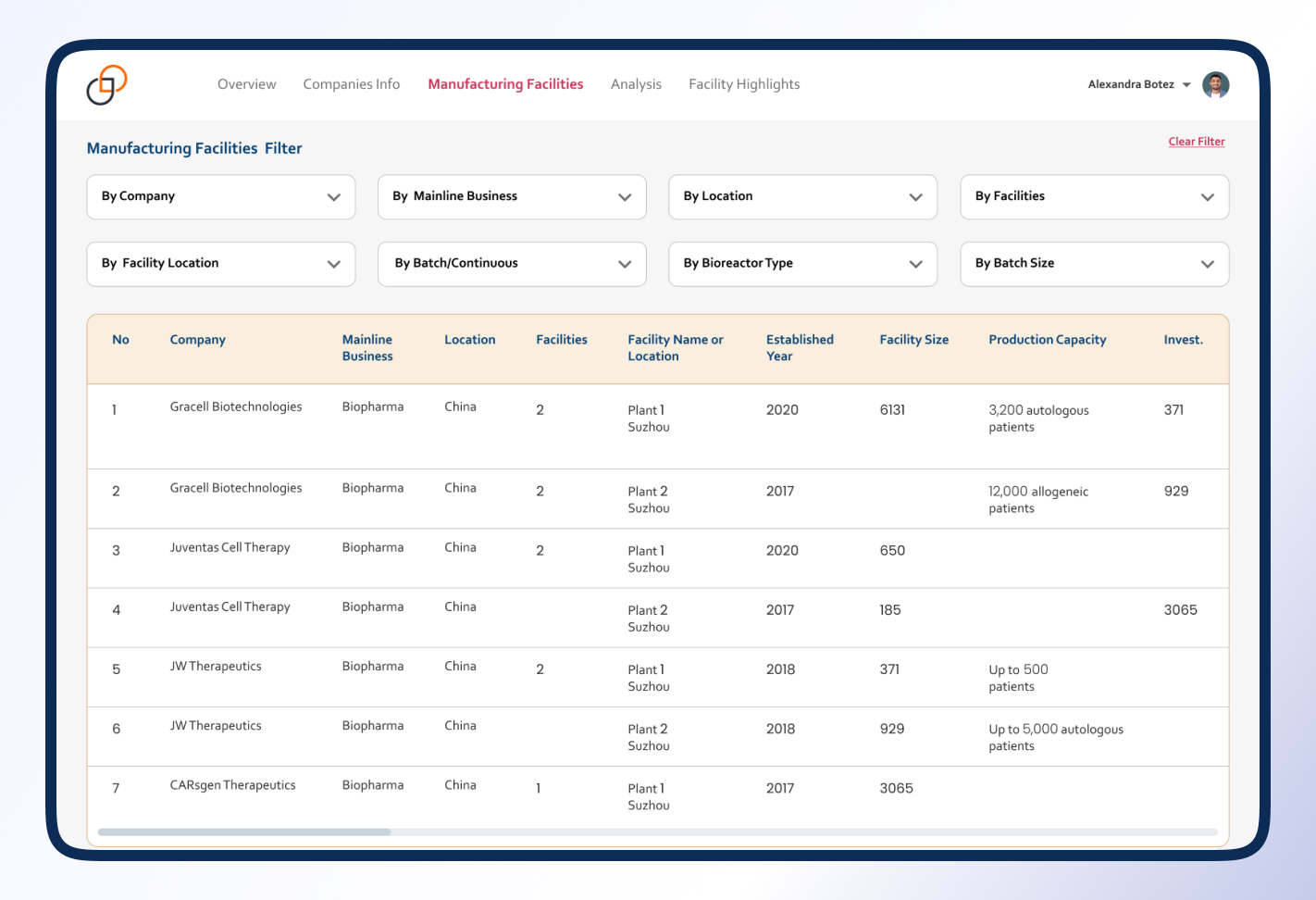
Task: Open By Facility Location dropdown
Action: click(221, 264)
